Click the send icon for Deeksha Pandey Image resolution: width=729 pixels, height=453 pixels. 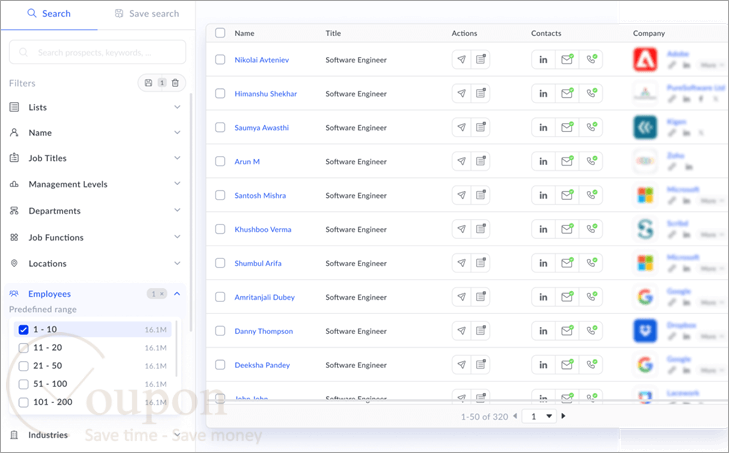[461, 365]
